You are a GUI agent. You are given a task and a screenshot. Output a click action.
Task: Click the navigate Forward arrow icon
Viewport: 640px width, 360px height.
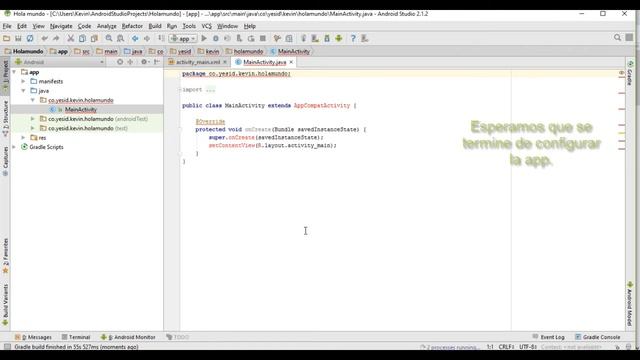(x=147, y=38)
